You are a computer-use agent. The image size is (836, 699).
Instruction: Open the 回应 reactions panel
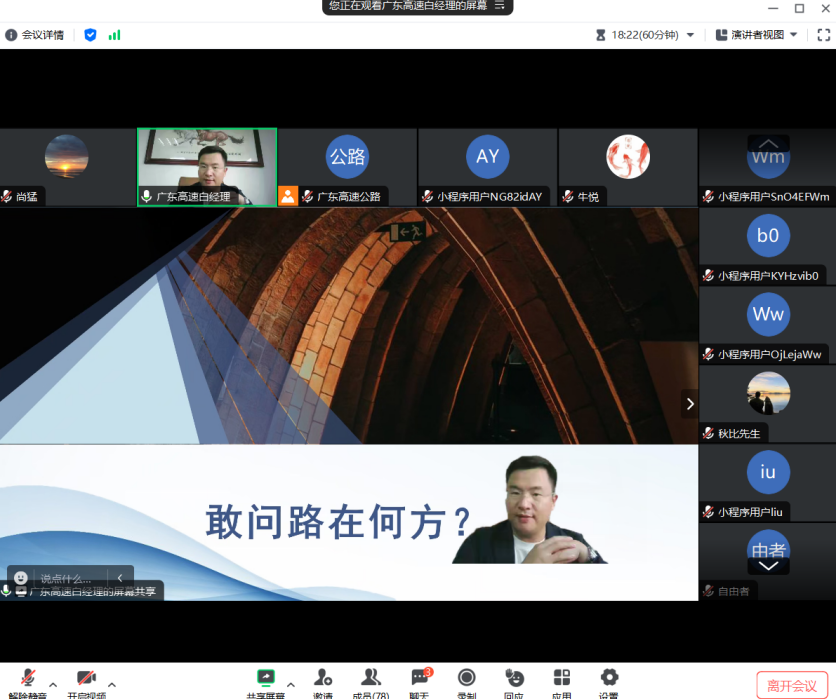coord(514,682)
